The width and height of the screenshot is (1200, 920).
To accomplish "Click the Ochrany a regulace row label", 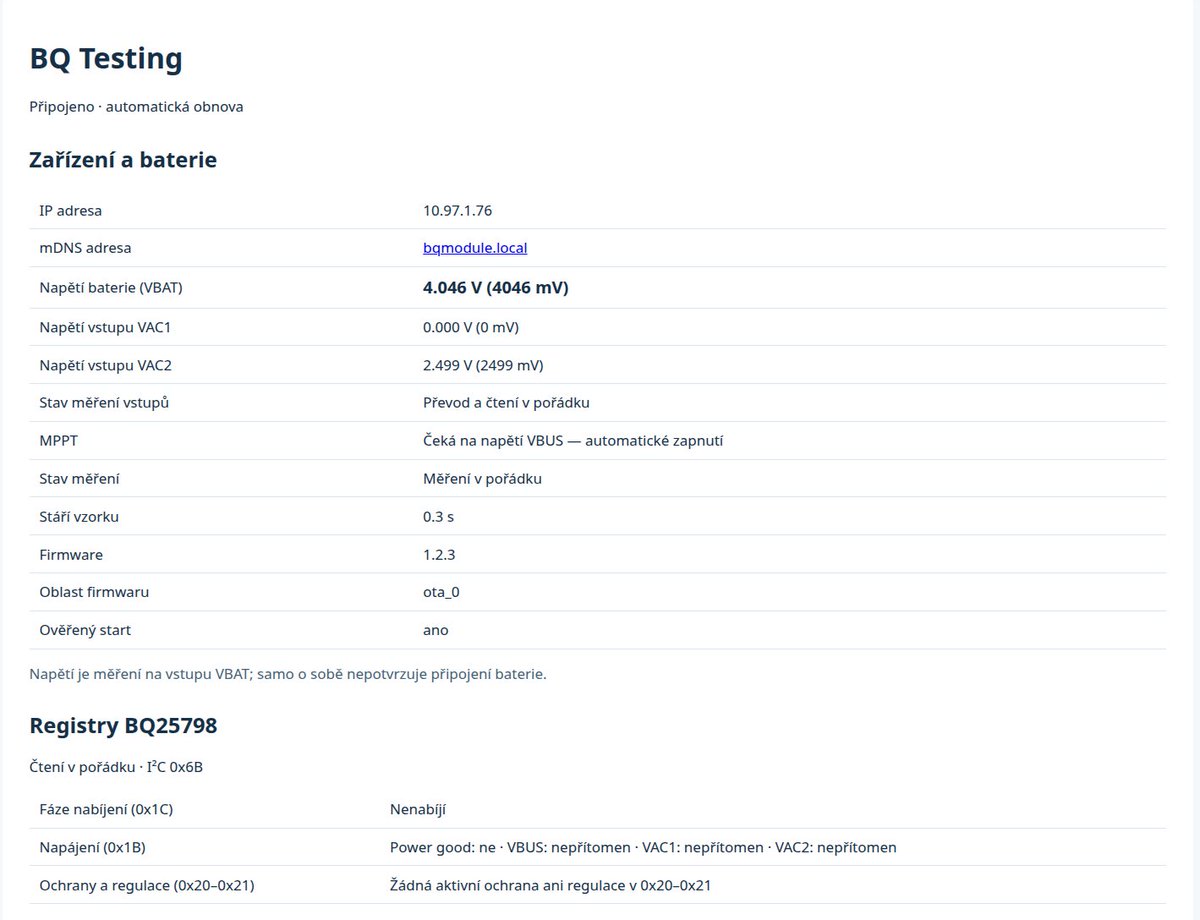I will [x=146, y=885].
